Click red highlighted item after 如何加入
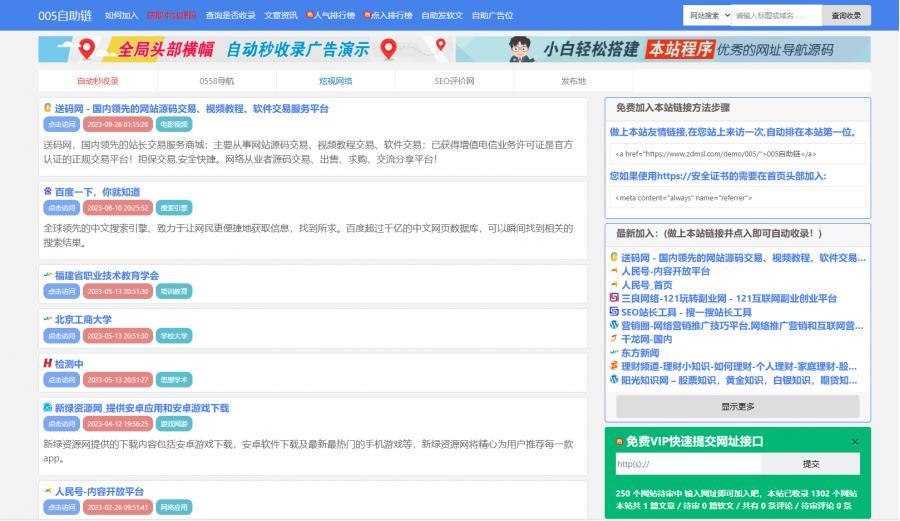 (172, 15)
